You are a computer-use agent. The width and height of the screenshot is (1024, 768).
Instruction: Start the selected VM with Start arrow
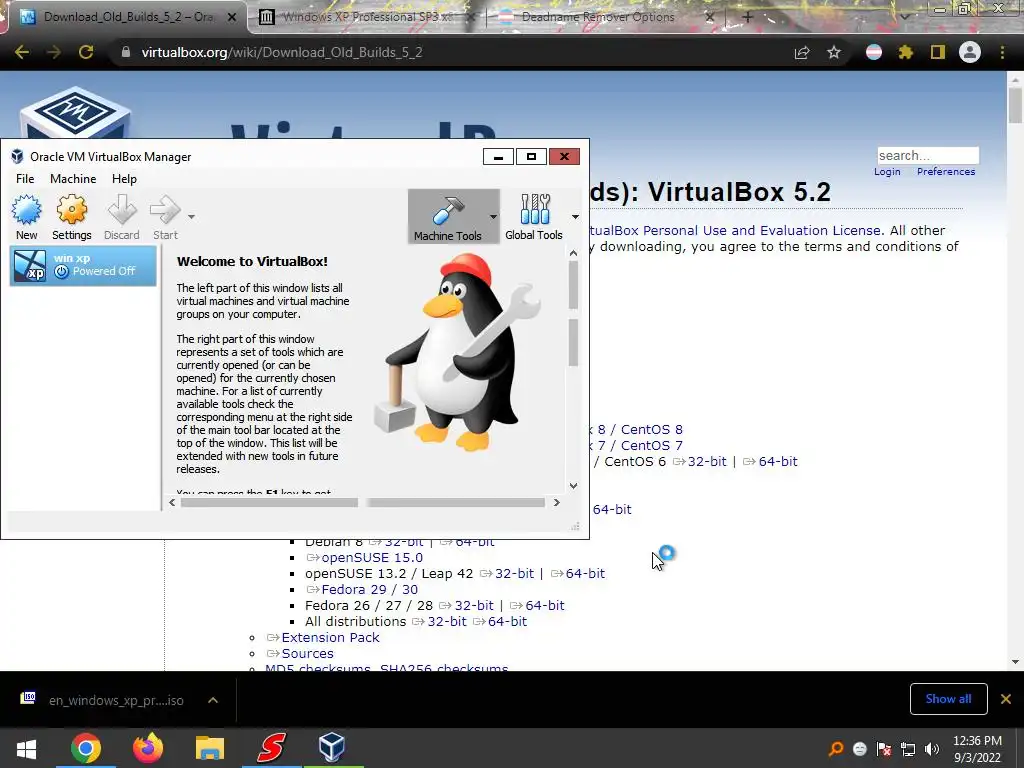[x=165, y=217]
